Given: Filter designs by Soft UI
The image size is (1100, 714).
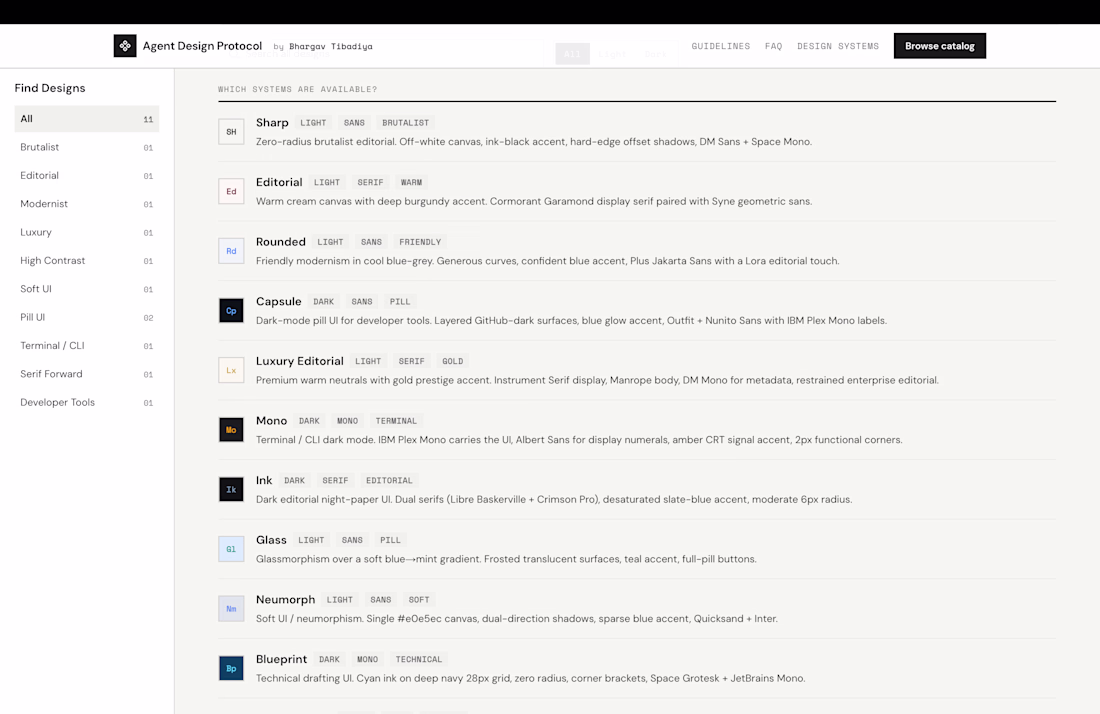Looking at the screenshot, I should [x=86, y=289].
